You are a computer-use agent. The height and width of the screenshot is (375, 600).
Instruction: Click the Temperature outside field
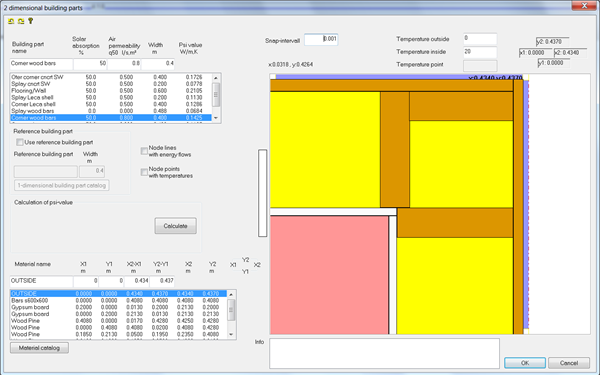pos(480,39)
